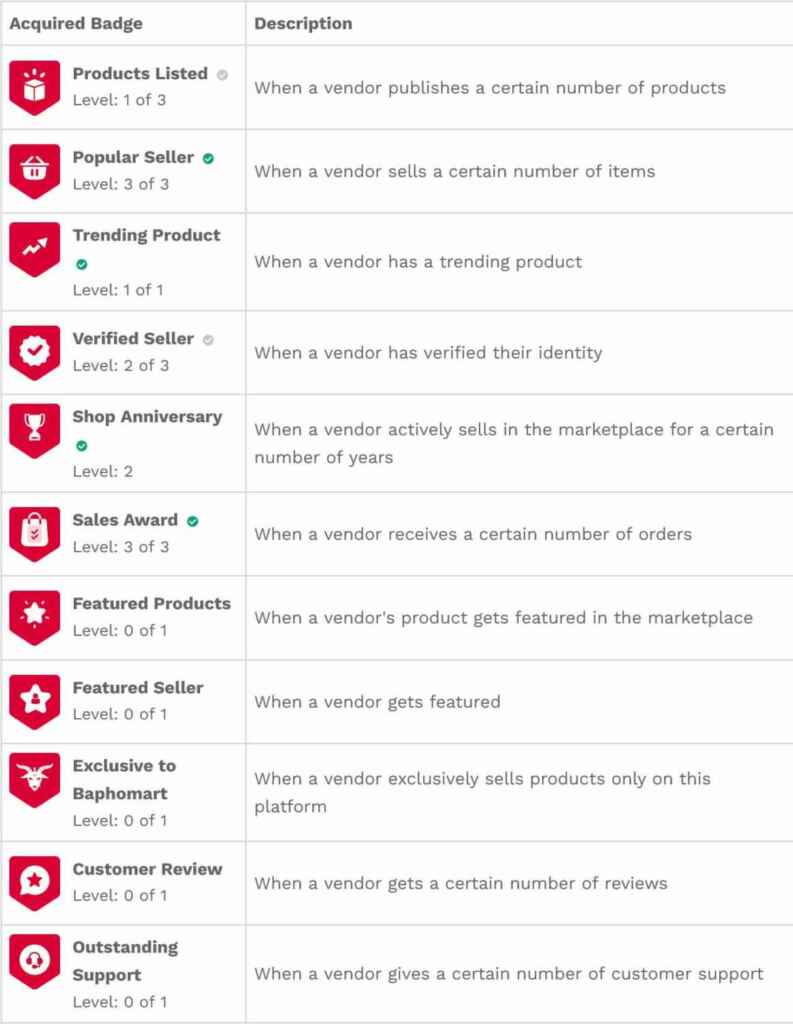The image size is (793, 1024).
Task: Click the Trending Product arrow badge icon
Action: tap(35, 249)
